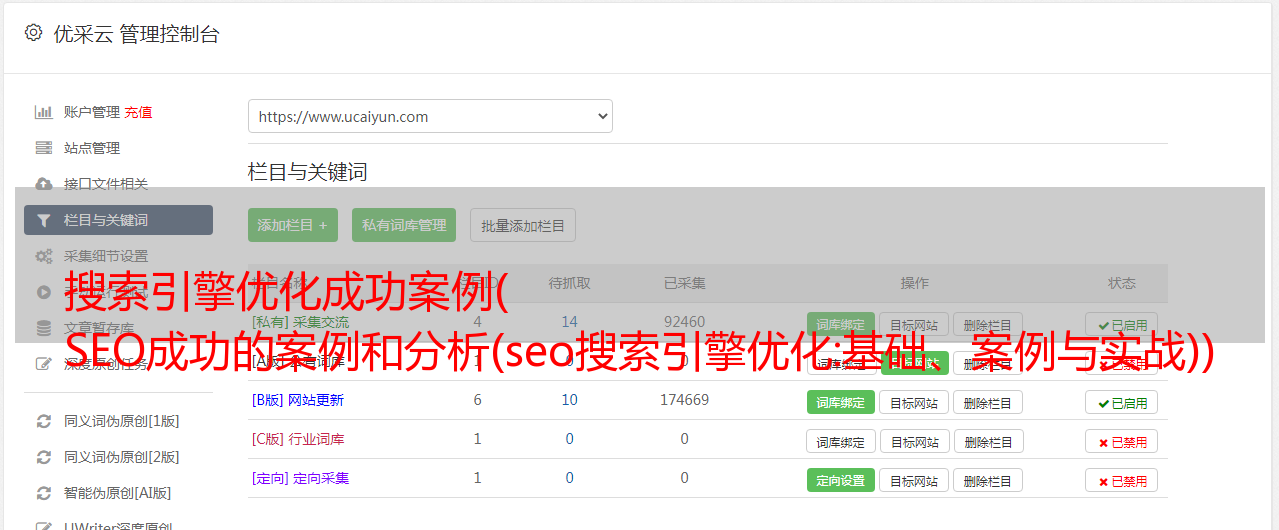Image resolution: width=1279 pixels, height=530 pixels.
Task: Click the database icon beside 文章暂存库
Action: [43, 328]
